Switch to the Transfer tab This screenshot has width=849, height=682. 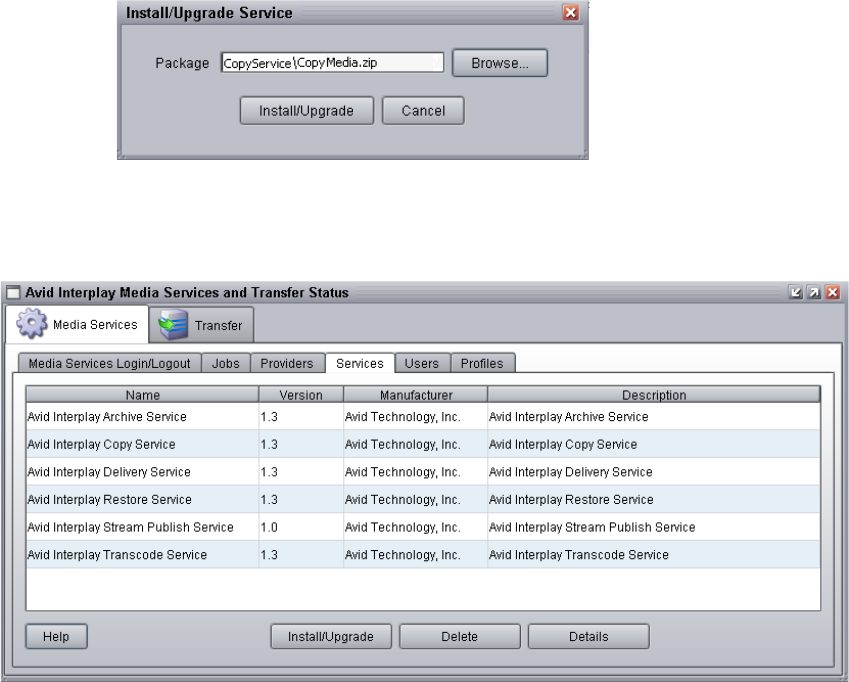coord(201,325)
